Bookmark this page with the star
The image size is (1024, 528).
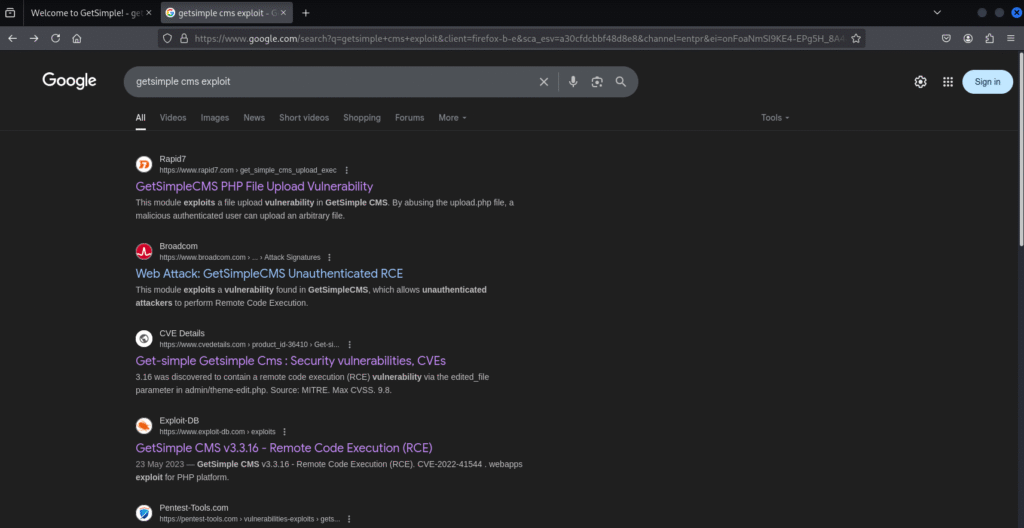click(856, 39)
